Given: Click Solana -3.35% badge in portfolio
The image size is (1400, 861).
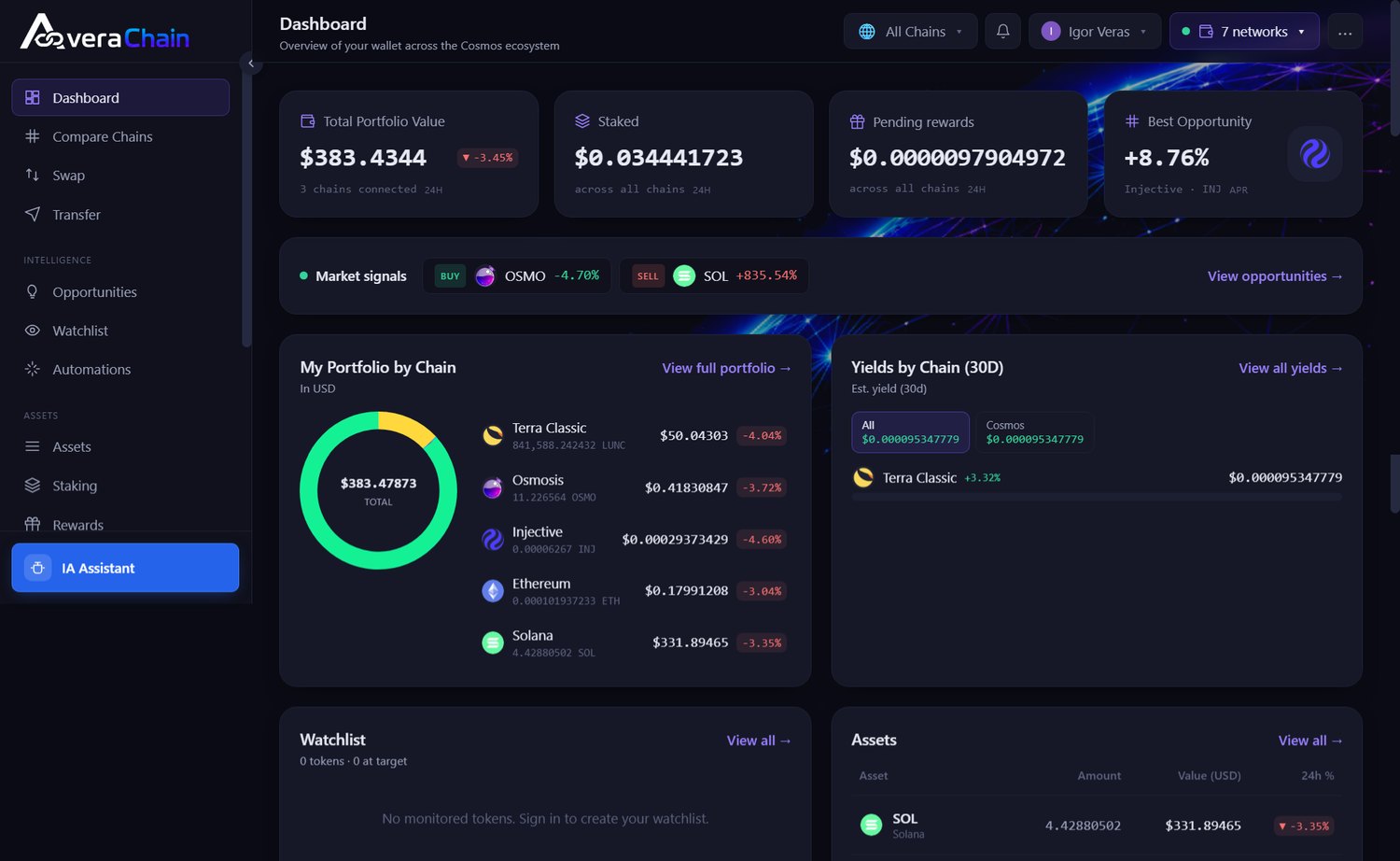Looking at the screenshot, I should coord(762,643).
